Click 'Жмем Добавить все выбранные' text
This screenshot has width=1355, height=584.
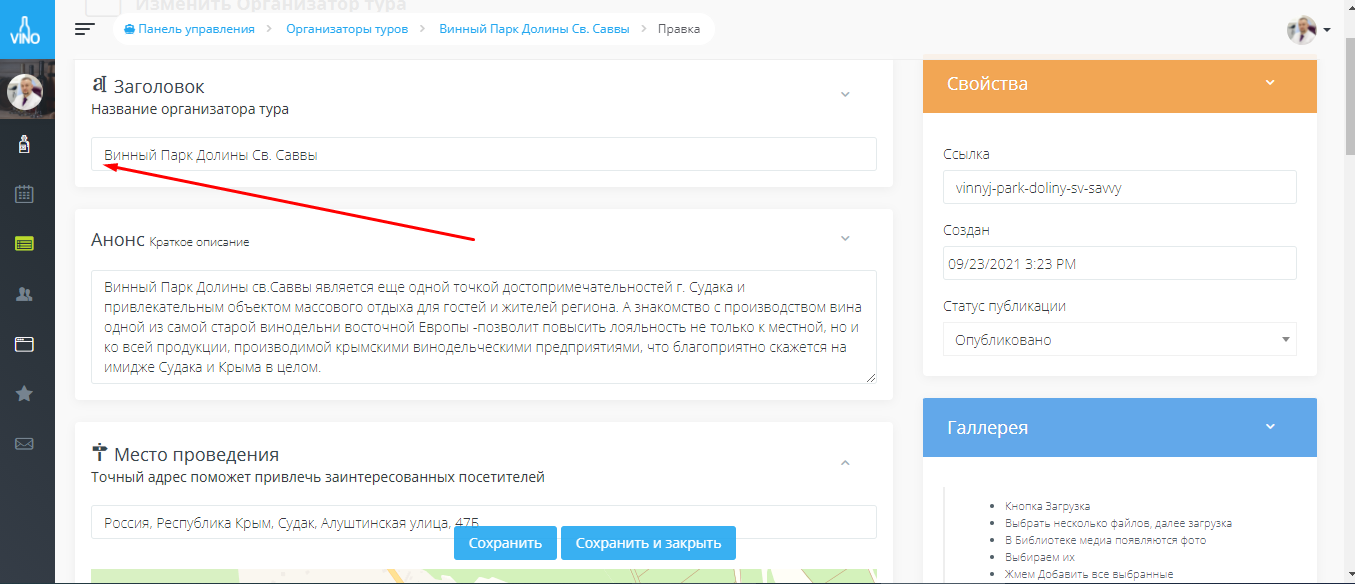pyautogui.click(x=1089, y=574)
